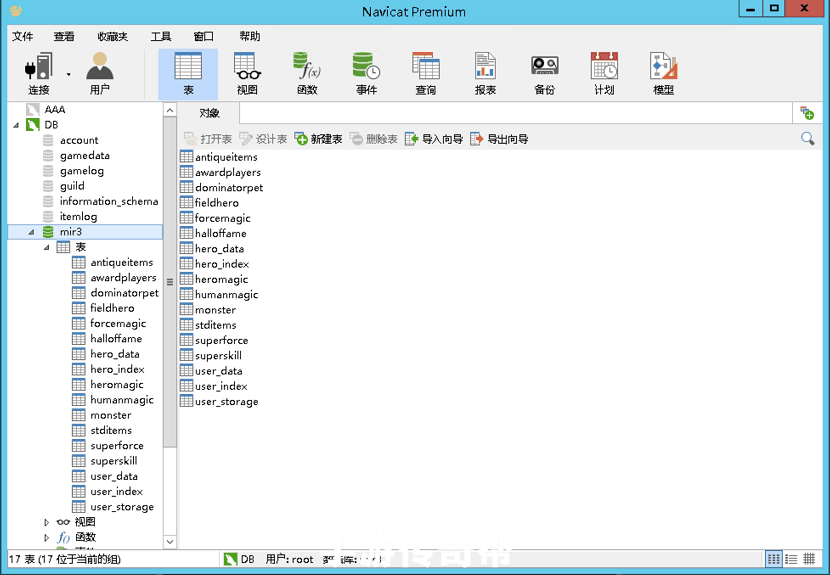Click 删除表 to delete table
This screenshot has width=830, height=575.
coord(374,139)
